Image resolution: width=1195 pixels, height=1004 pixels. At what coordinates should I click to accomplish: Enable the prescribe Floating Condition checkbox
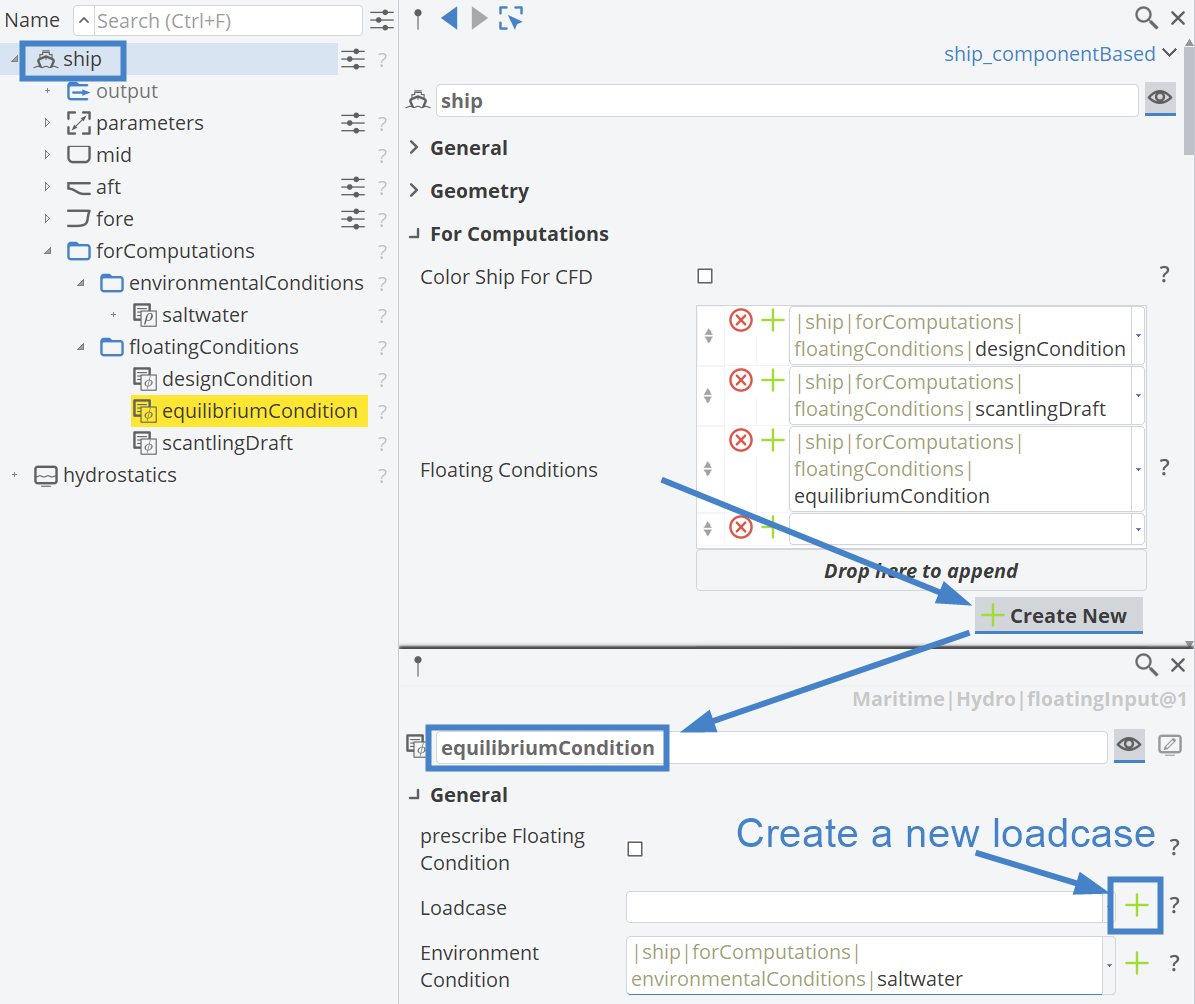[635, 849]
